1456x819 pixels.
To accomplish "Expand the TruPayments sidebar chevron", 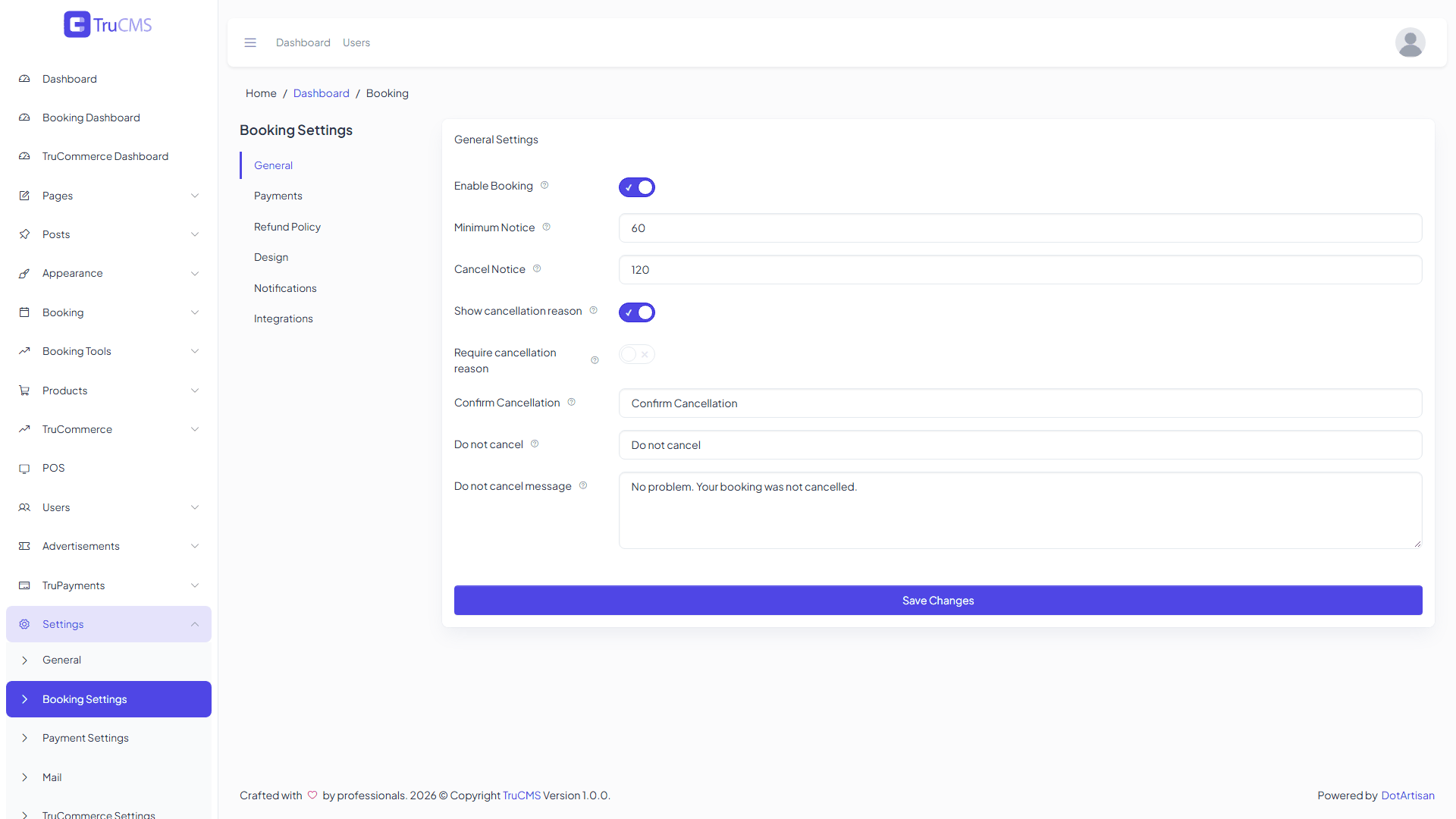I will [x=195, y=585].
